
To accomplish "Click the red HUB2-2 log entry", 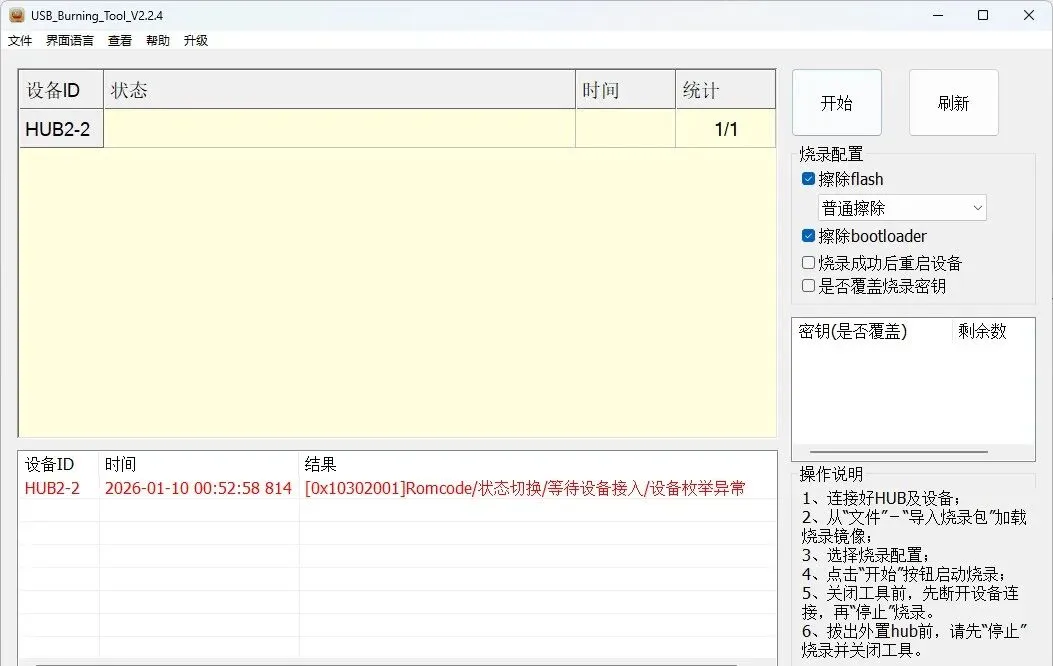I will pos(52,488).
